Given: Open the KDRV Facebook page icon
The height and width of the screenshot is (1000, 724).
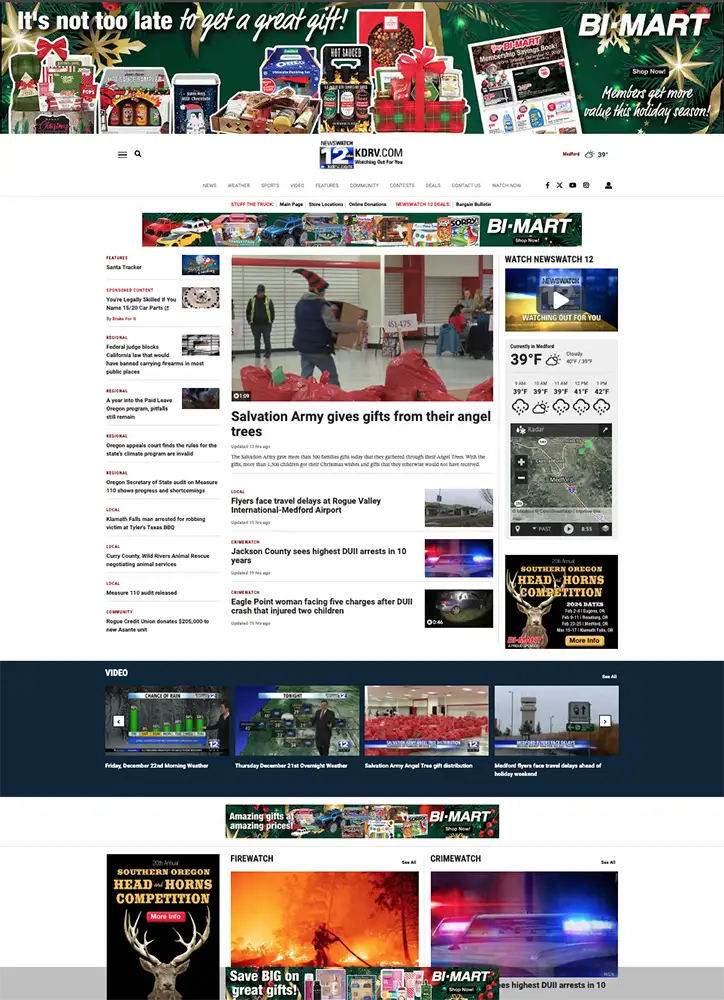Looking at the screenshot, I should point(547,186).
